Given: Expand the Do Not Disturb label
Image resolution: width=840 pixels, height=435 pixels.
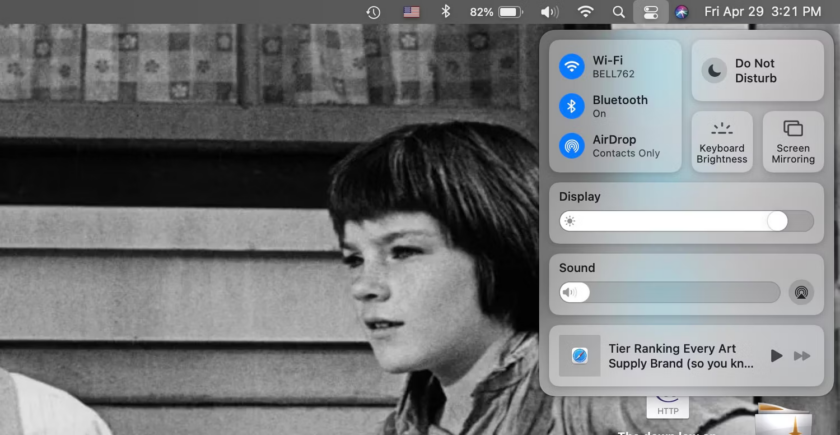Looking at the screenshot, I should 755,70.
